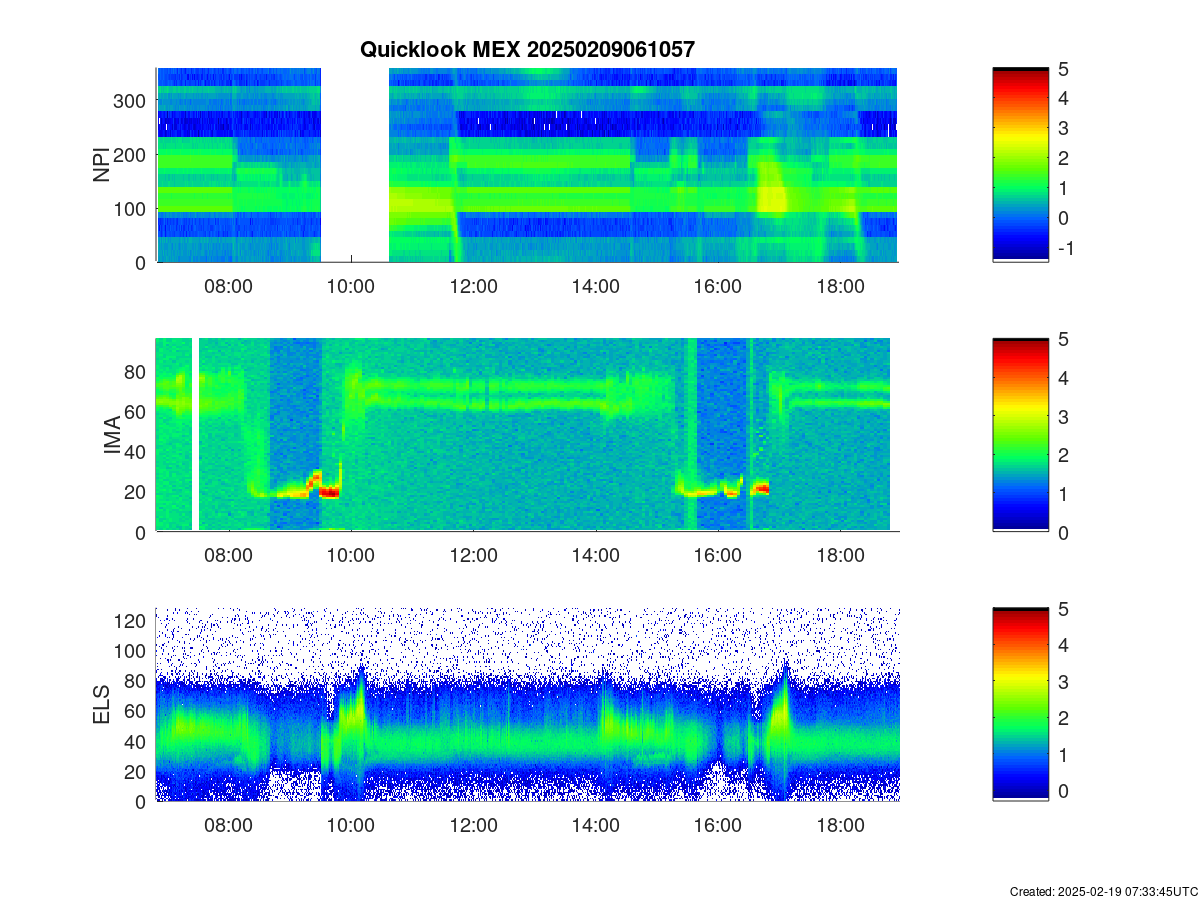Click the "3" label on IMA colorbar
The height and width of the screenshot is (900, 1200).
(x=1062, y=416)
